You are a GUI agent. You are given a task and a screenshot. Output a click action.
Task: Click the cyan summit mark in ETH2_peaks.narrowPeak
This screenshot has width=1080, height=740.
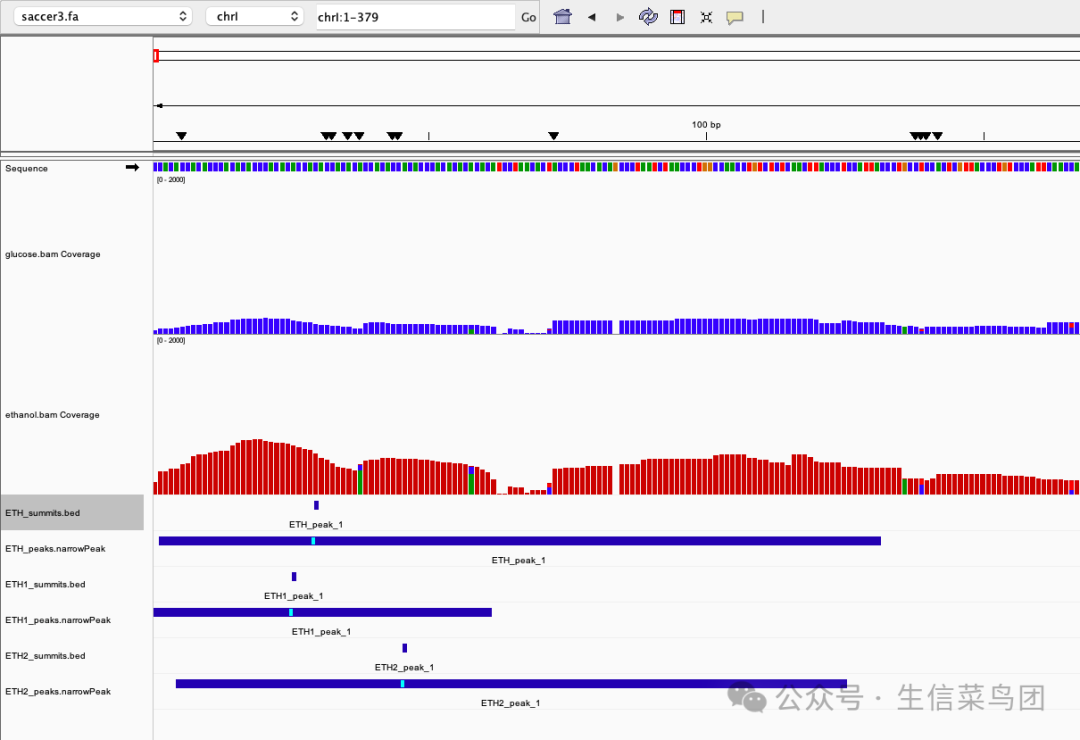tap(402, 684)
